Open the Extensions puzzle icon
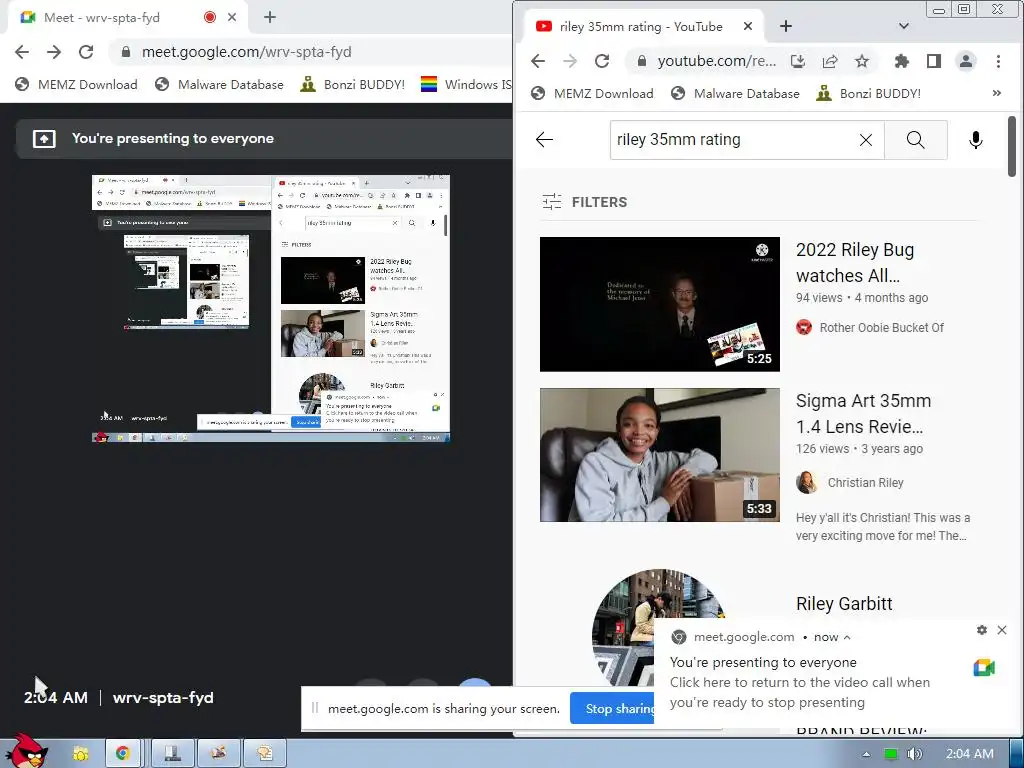 coord(902,61)
